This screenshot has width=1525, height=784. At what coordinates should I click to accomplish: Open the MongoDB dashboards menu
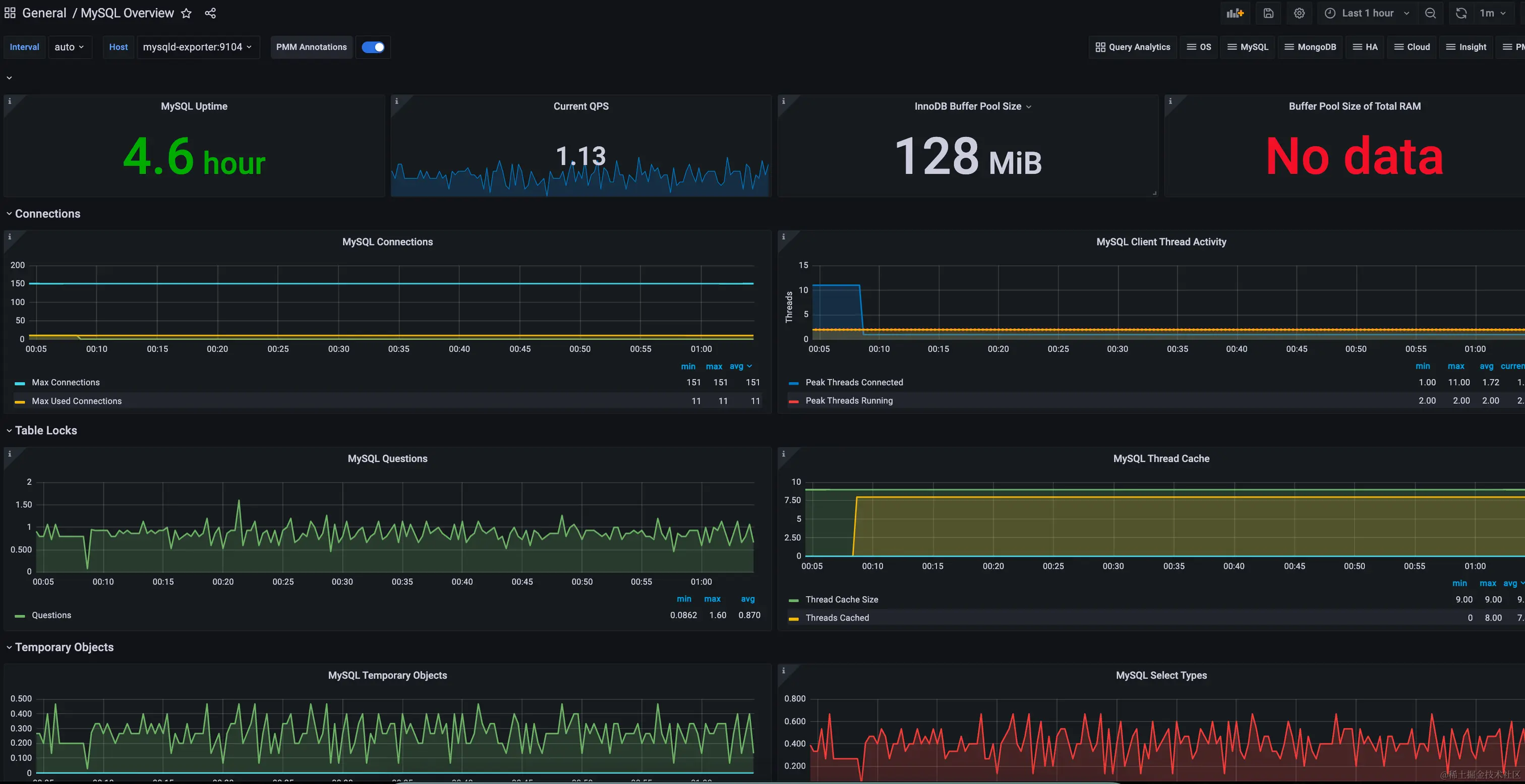1310,47
